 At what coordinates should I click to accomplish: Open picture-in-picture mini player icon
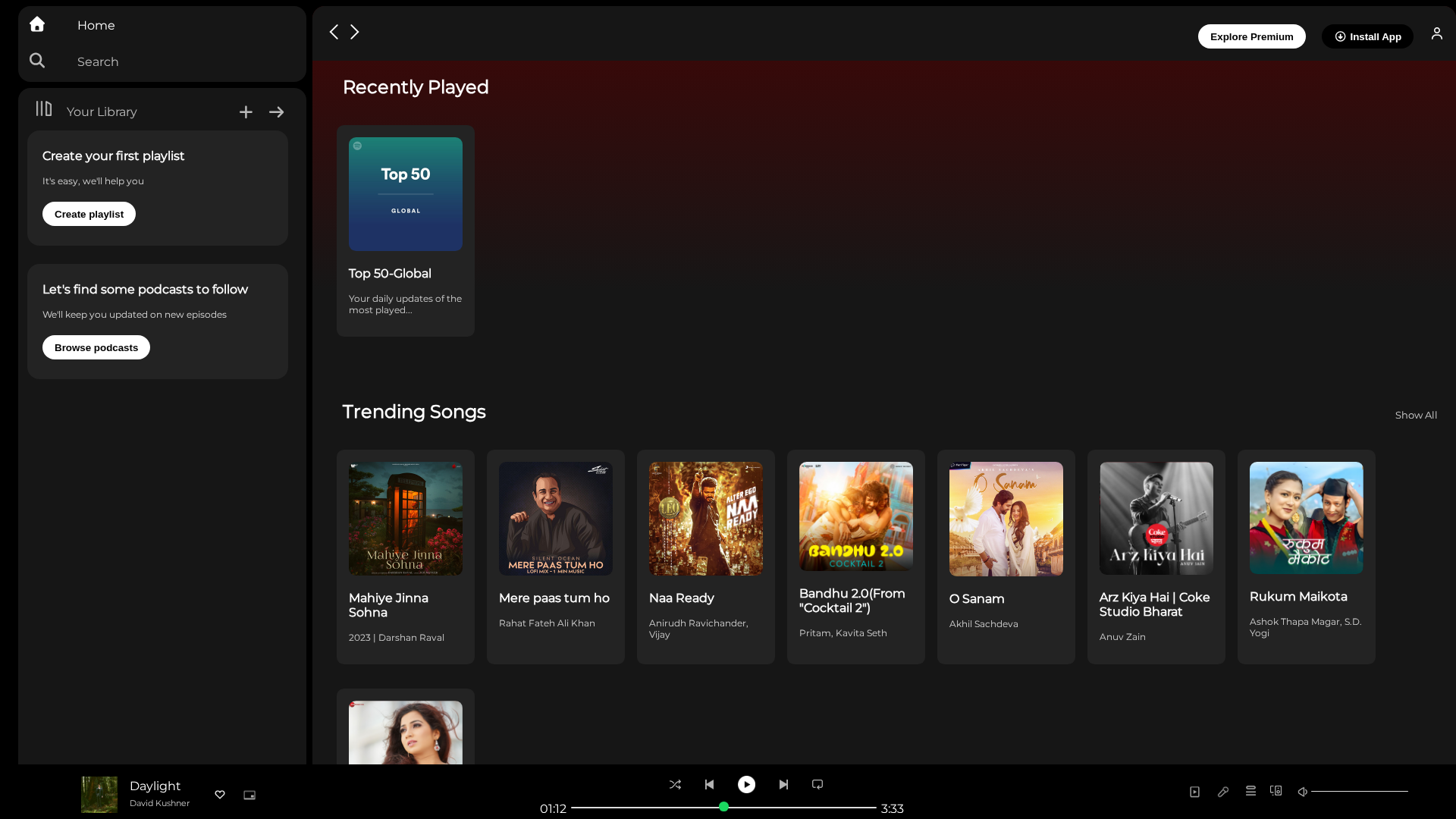tap(249, 795)
